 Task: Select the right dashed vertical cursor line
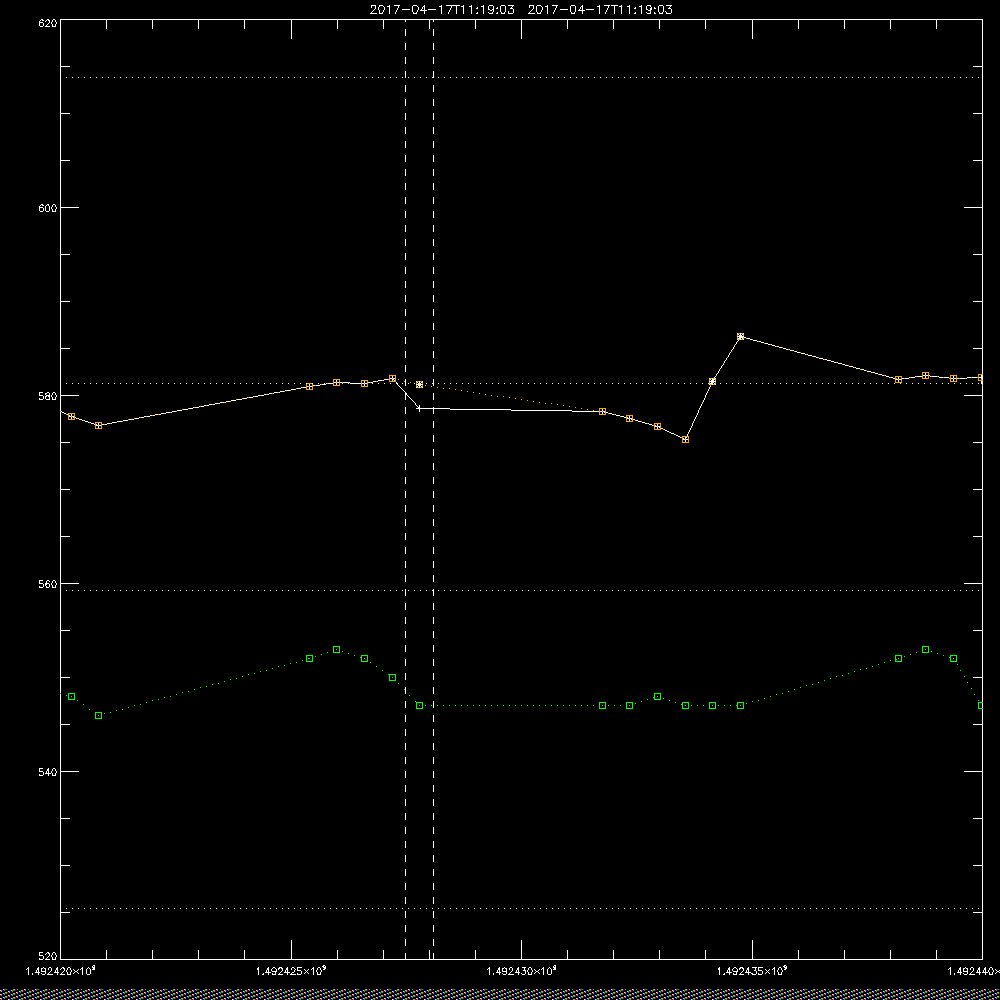(x=434, y=488)
